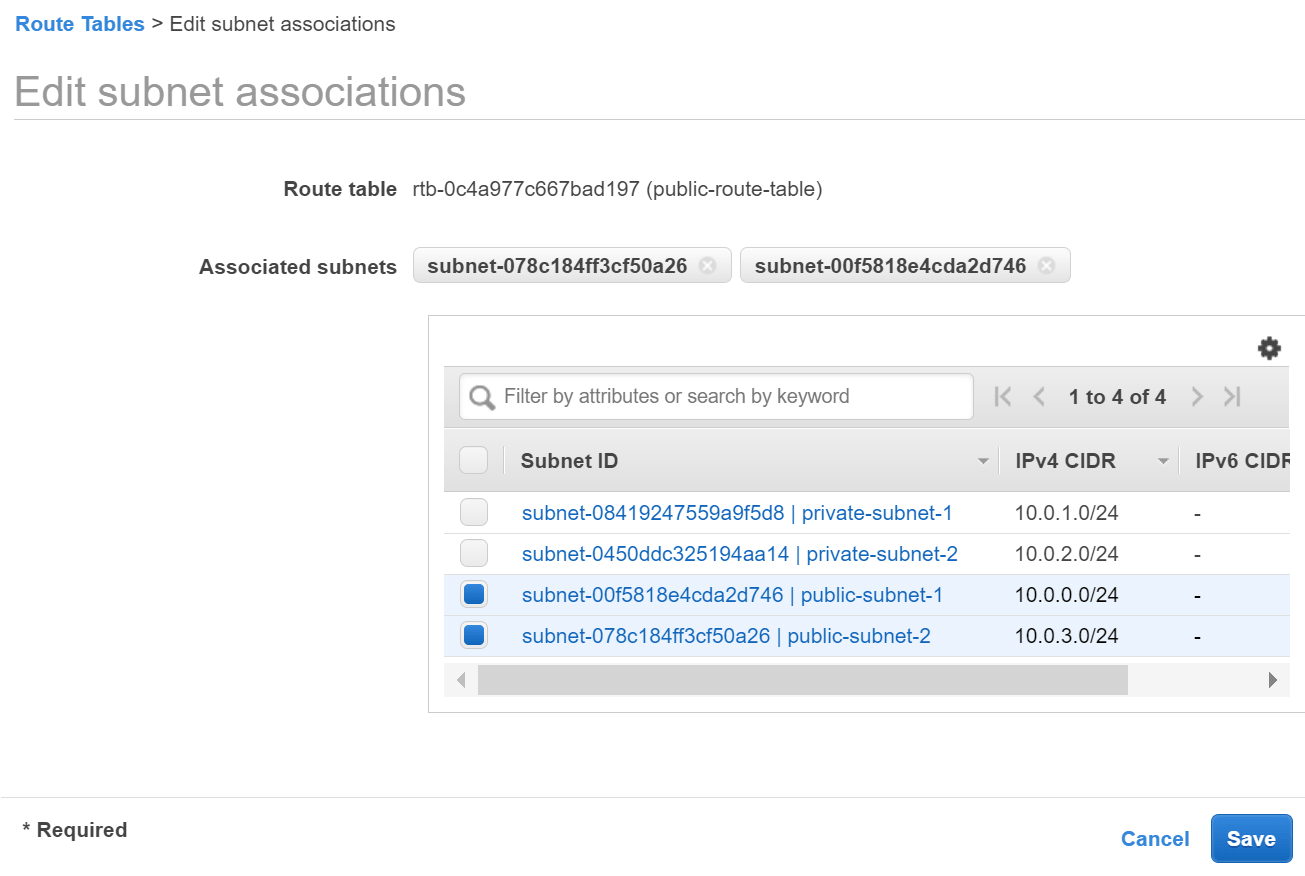1305x876 pixels.
Task: Select the 10.0.1.0/24 CIDR cell
Action: (x=1066, y=513)
